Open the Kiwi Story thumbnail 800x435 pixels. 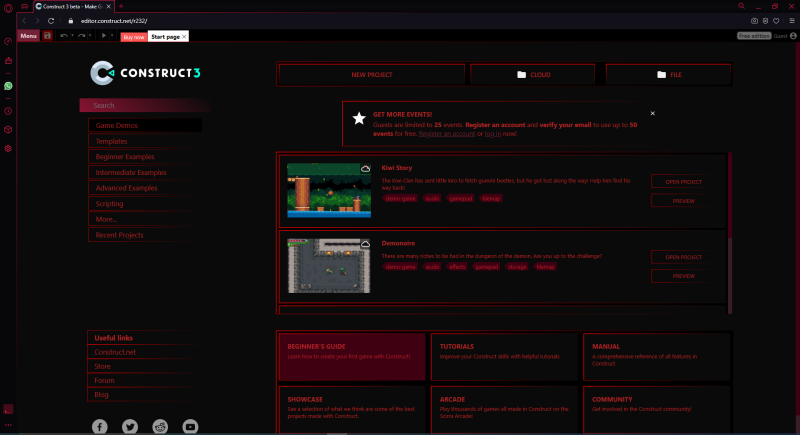pyautogui.click(x=329, y=190)
